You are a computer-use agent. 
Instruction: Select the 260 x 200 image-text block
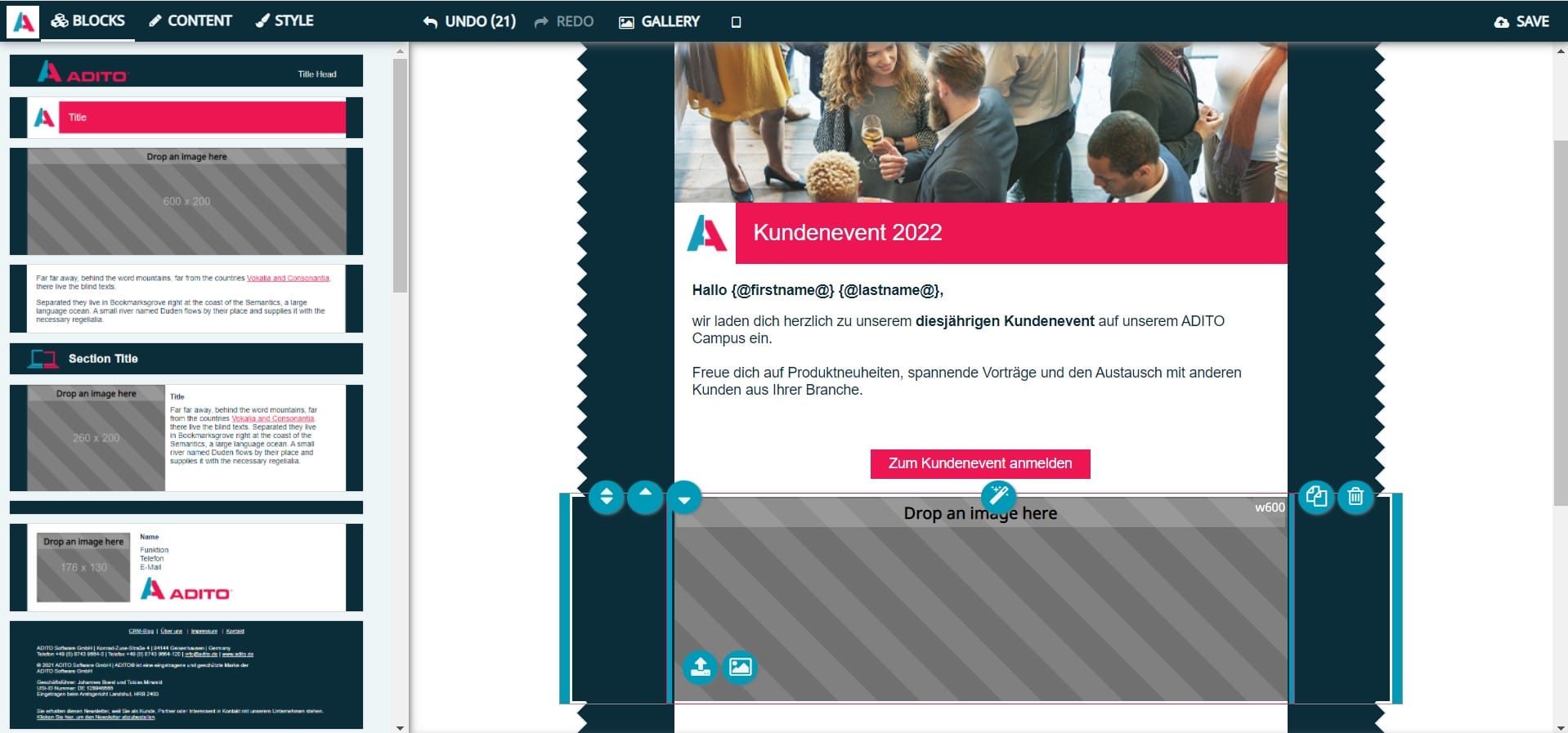(x=186, y=438)
